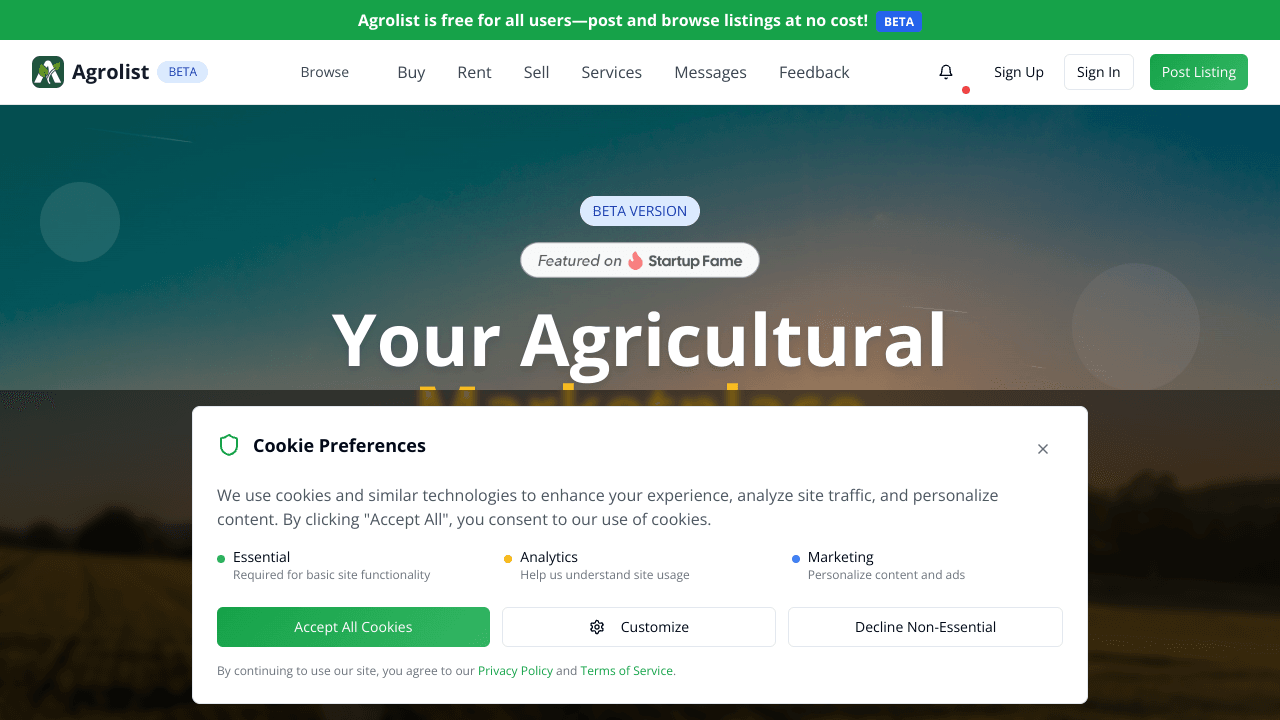Open the Rent section
Viewport: 1280px width, 720px height.
pyautogui.click(x=474, y=72)
